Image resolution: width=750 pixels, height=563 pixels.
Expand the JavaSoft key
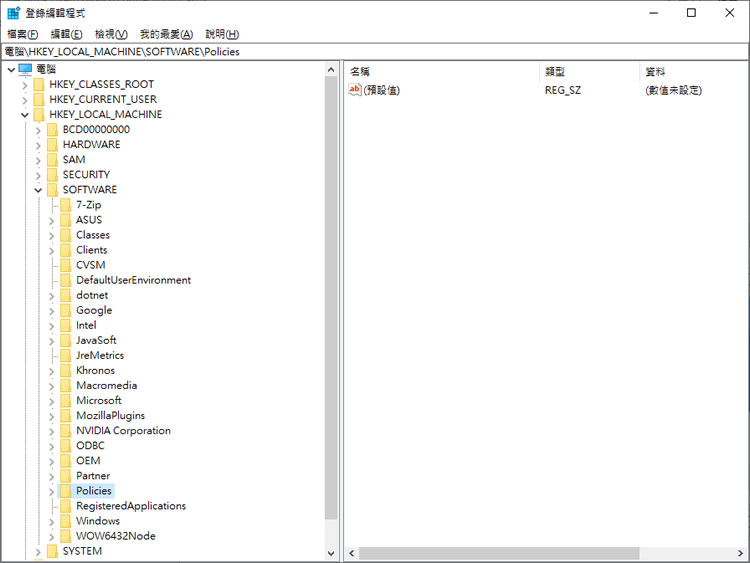pyautogui.click(x=52, y=341)
